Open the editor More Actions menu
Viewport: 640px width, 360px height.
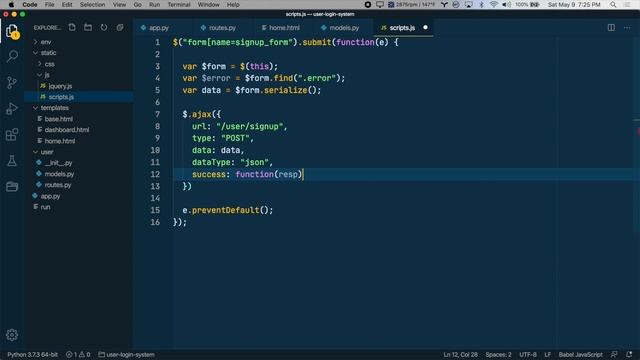pos(627,27)
